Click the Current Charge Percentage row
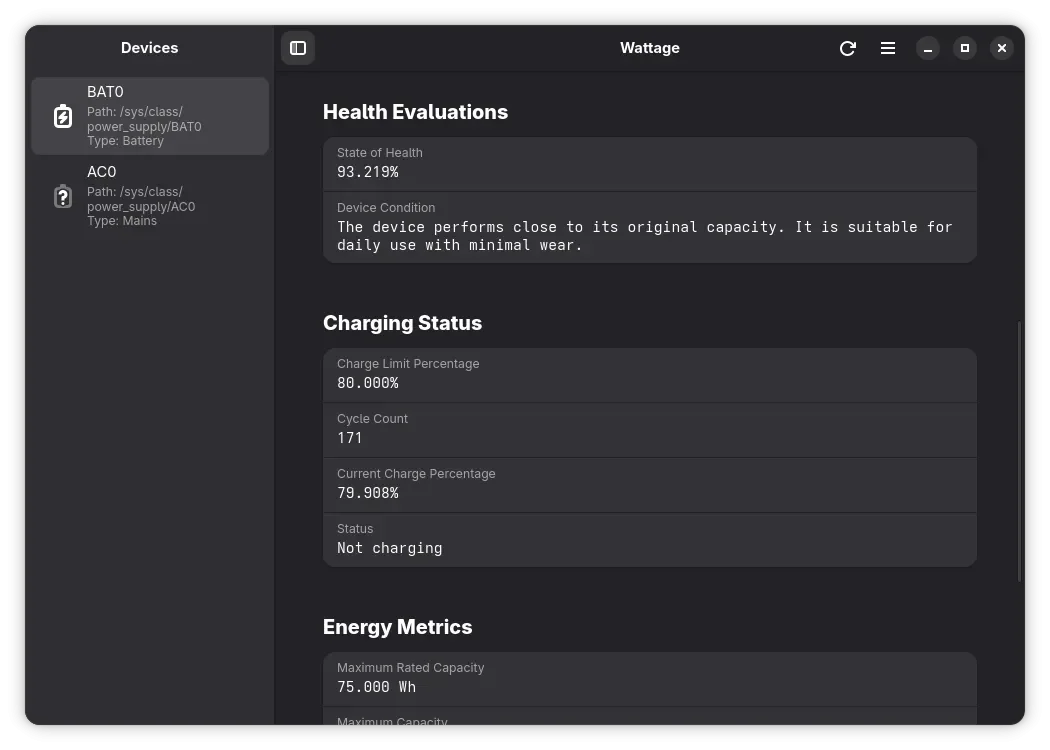Image resolution: width=1050 pixels, height=750 pixels. coord(650,485)
